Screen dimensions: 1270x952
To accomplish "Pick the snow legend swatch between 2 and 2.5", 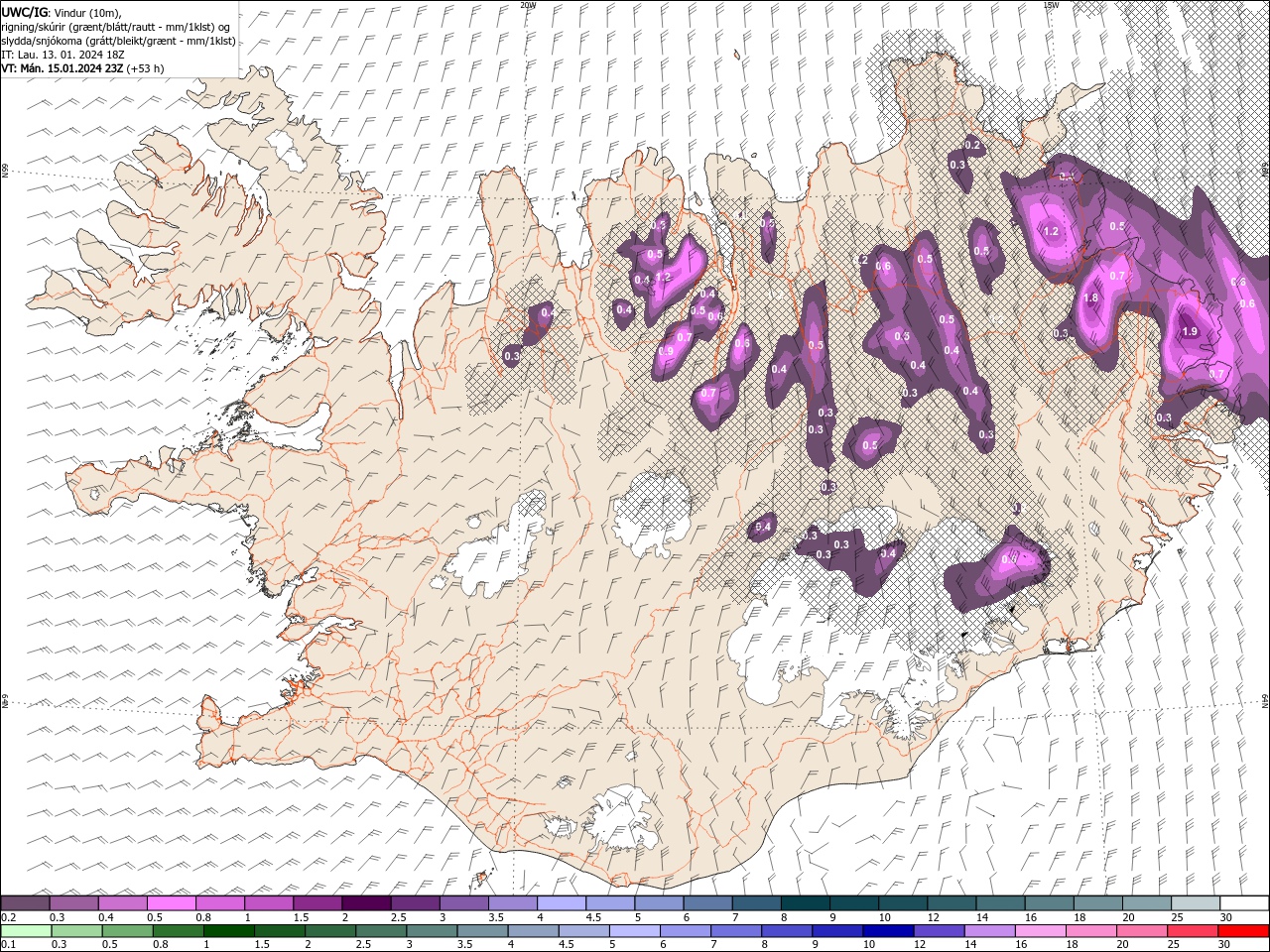I will 366,902.
